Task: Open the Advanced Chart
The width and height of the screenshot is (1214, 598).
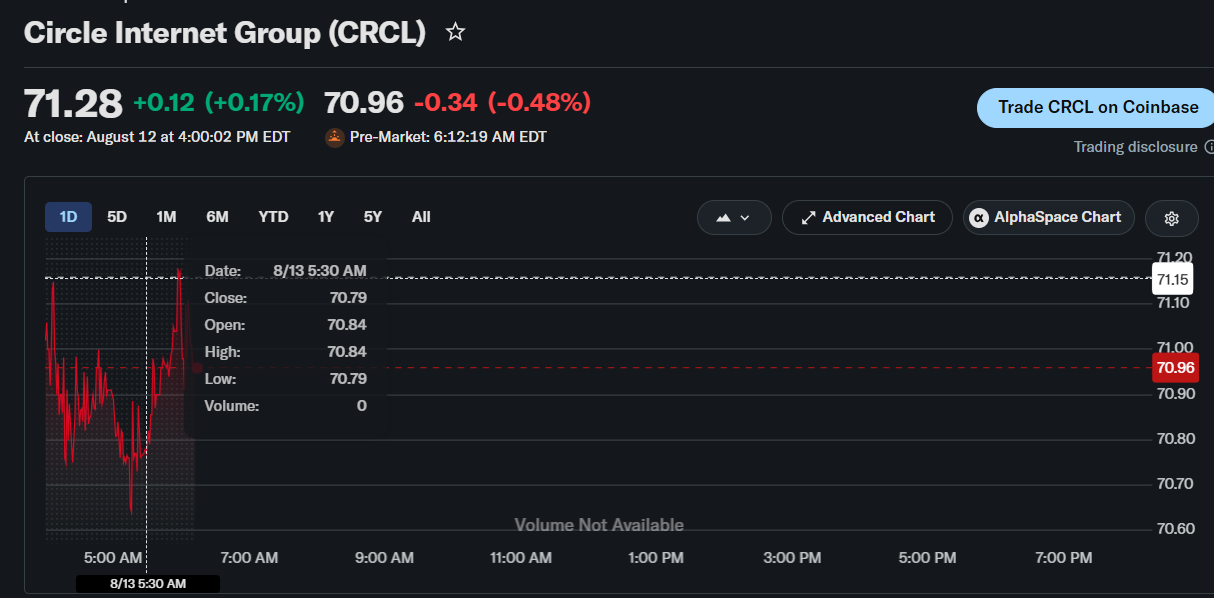Action: pos(867,217)
